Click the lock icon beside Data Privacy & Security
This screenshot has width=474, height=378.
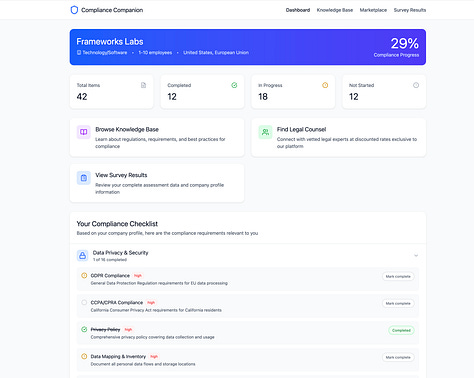tap(83, 256)
